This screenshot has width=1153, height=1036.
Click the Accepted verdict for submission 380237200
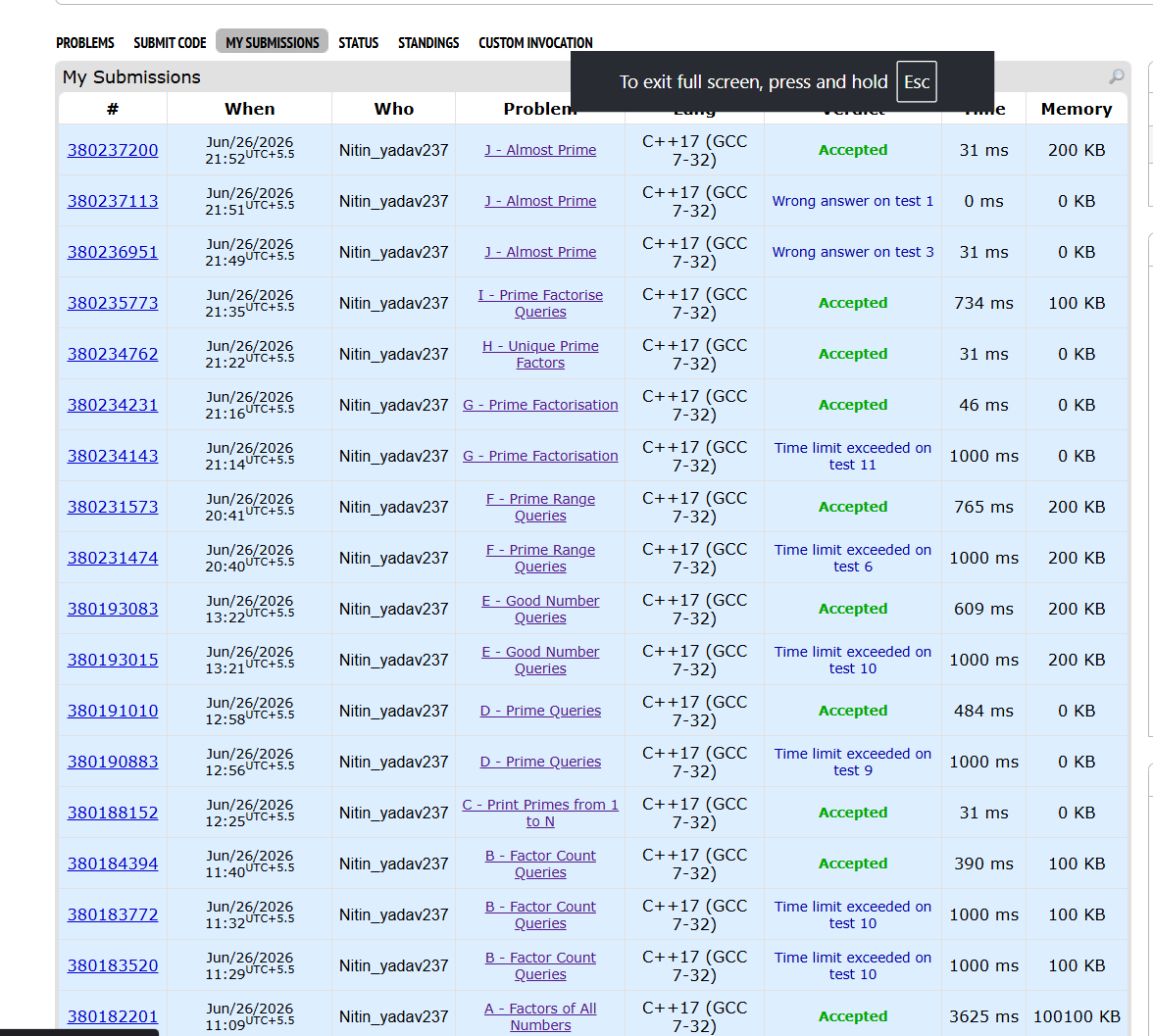point(853,150)
